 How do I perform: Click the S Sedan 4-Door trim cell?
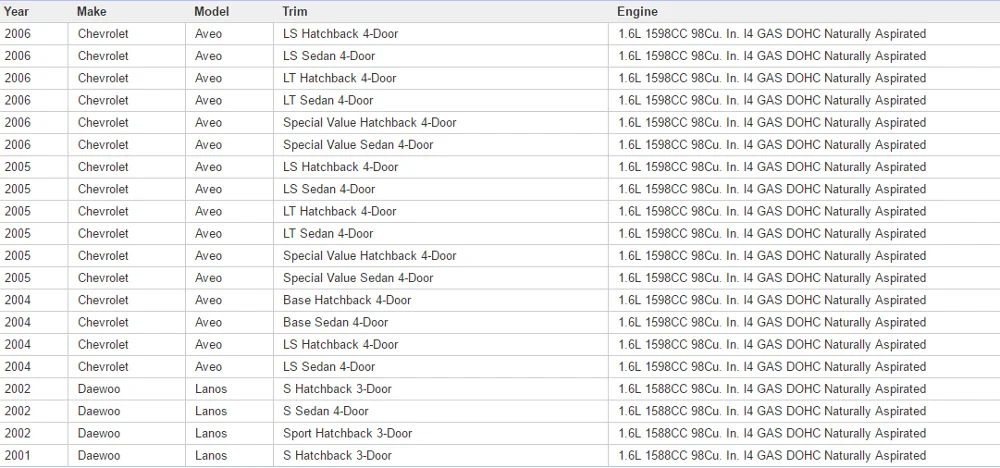click(325, 411)
